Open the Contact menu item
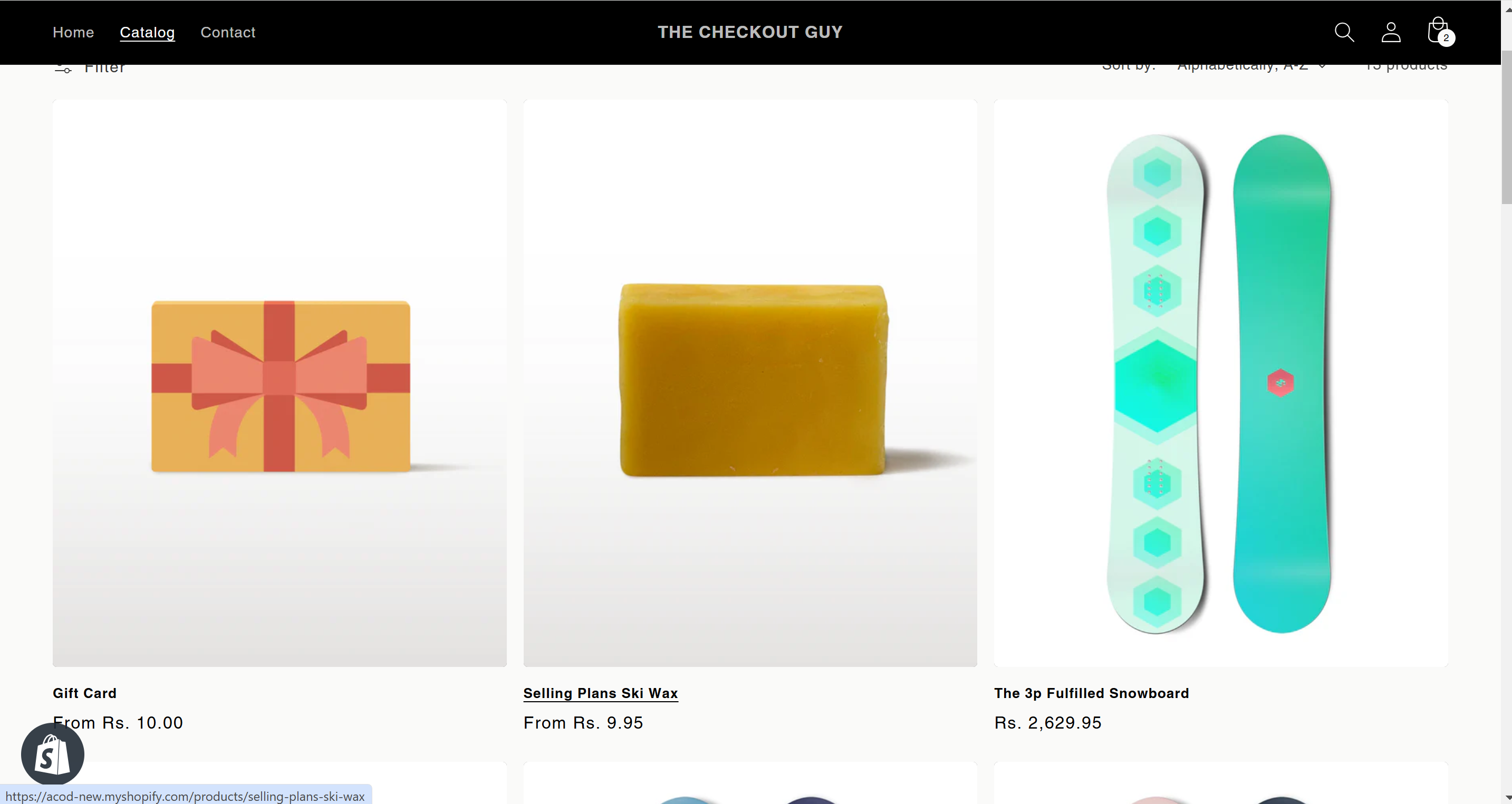The height and width of the screenshot is (804, 1512). point(228,32)
